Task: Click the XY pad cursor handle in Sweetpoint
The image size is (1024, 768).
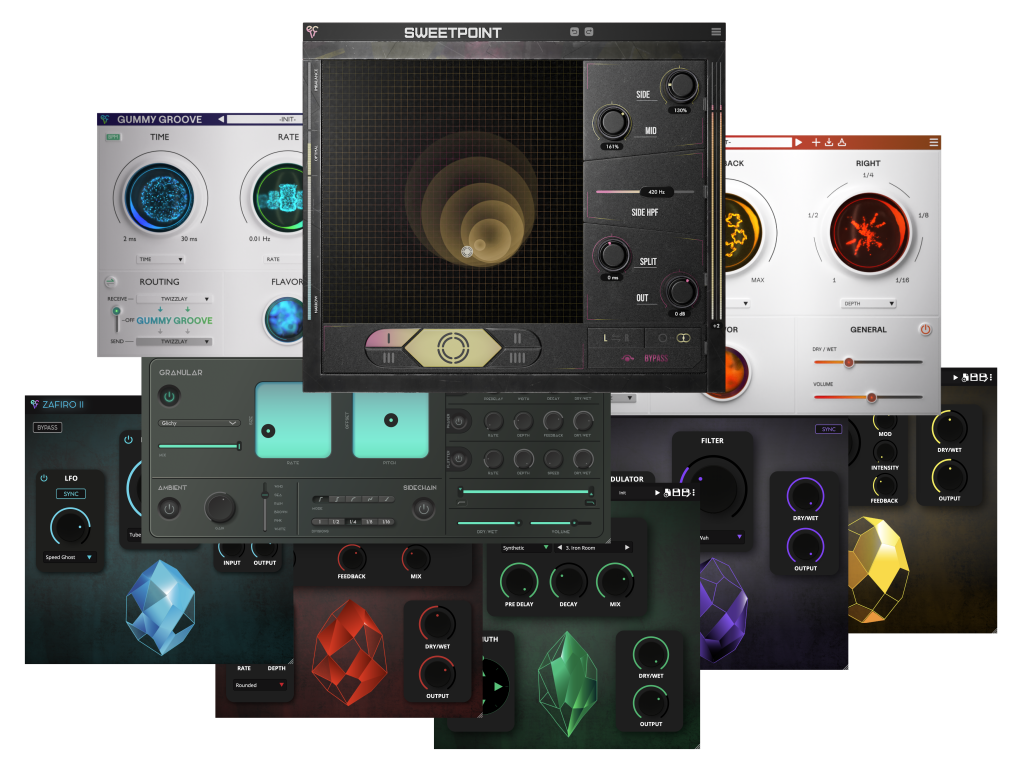Action: 467,251
